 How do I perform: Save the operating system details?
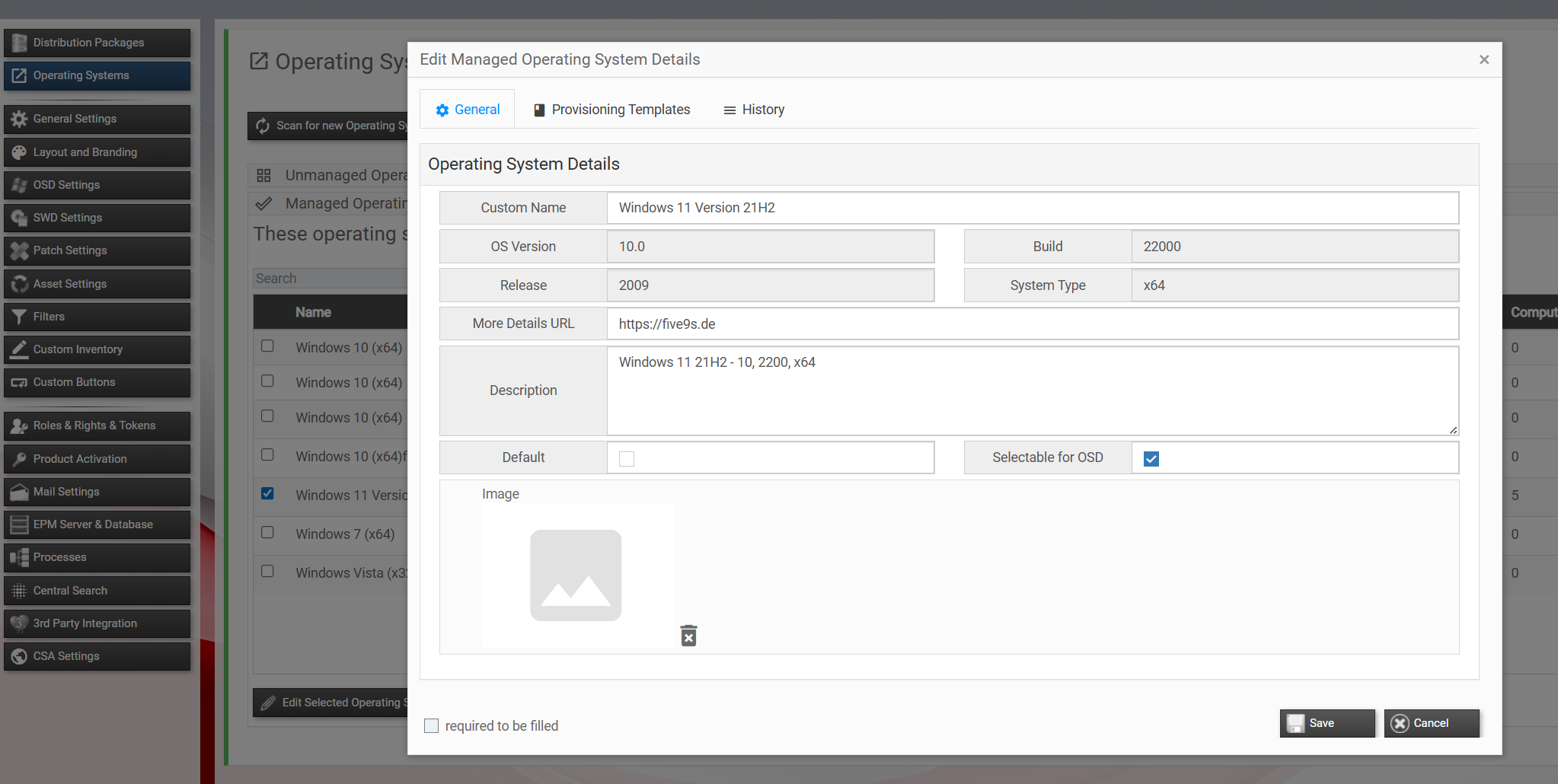click(x=1327, y=723)
